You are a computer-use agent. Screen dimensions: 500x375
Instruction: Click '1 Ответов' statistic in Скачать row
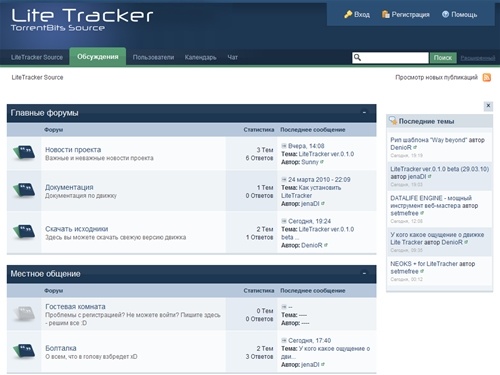tap(260, 237)
